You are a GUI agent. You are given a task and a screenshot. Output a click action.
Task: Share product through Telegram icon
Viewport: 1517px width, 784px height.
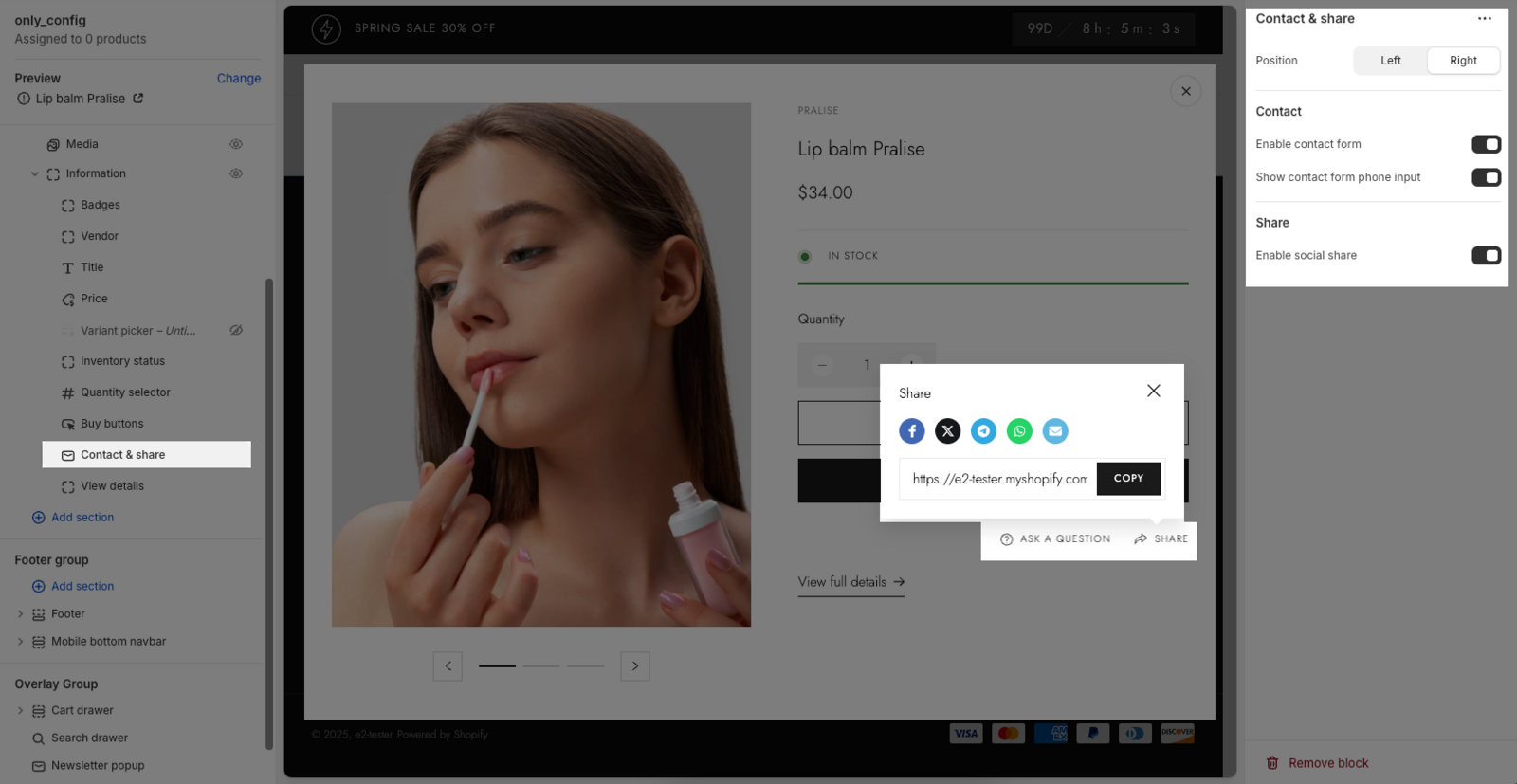(983, 431)
